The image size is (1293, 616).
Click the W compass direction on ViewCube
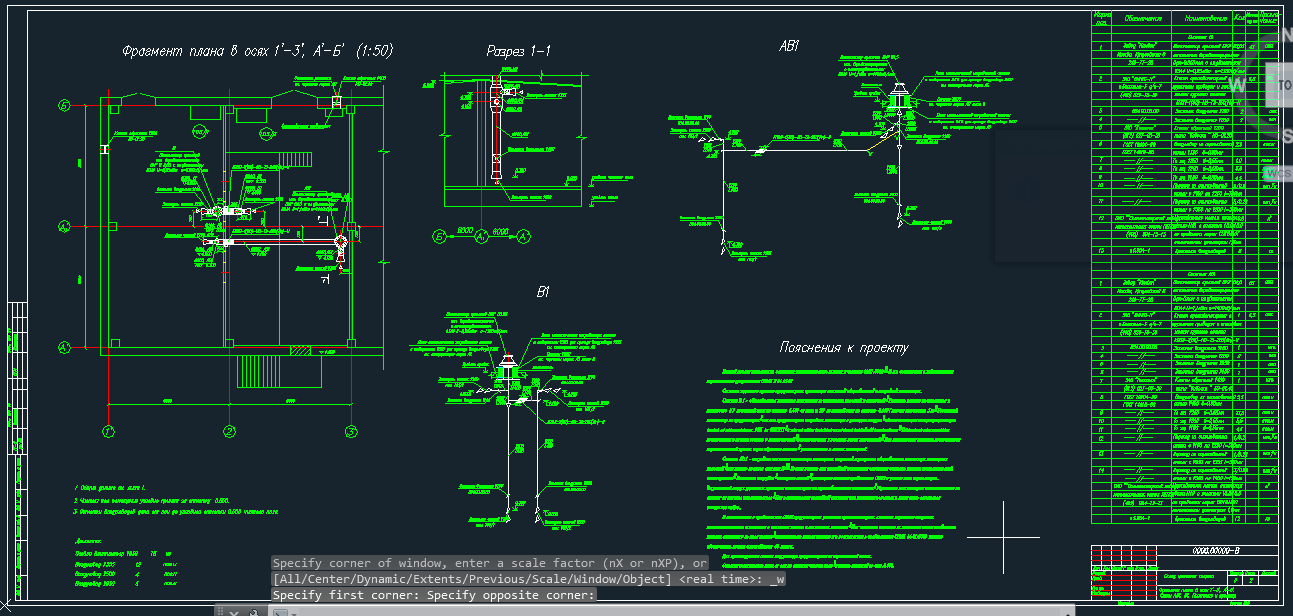point(1238,86)
